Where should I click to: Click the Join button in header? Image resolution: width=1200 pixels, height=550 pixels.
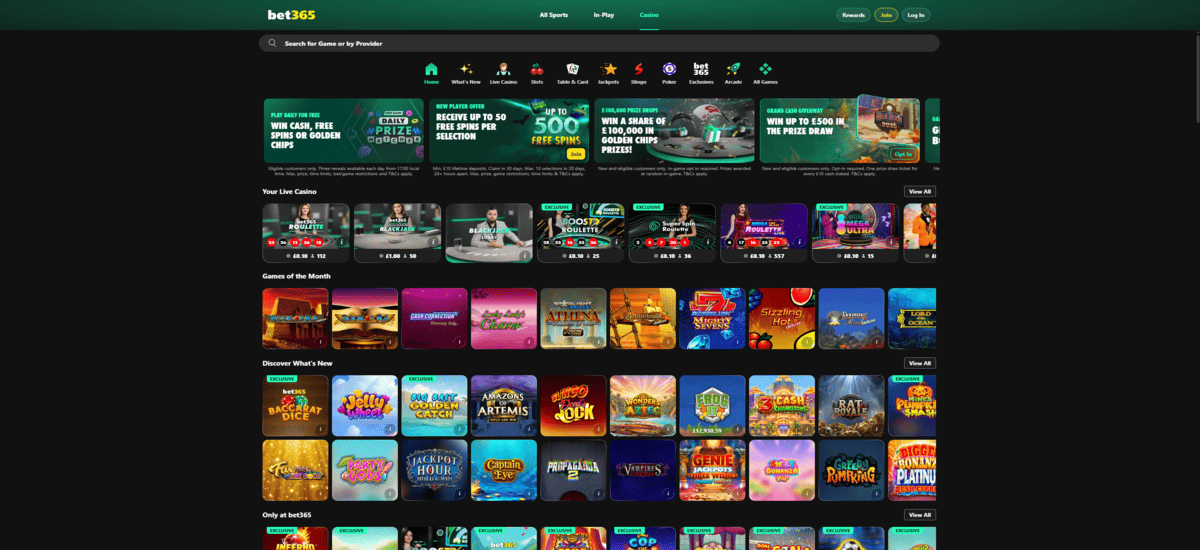coord(885,15)
